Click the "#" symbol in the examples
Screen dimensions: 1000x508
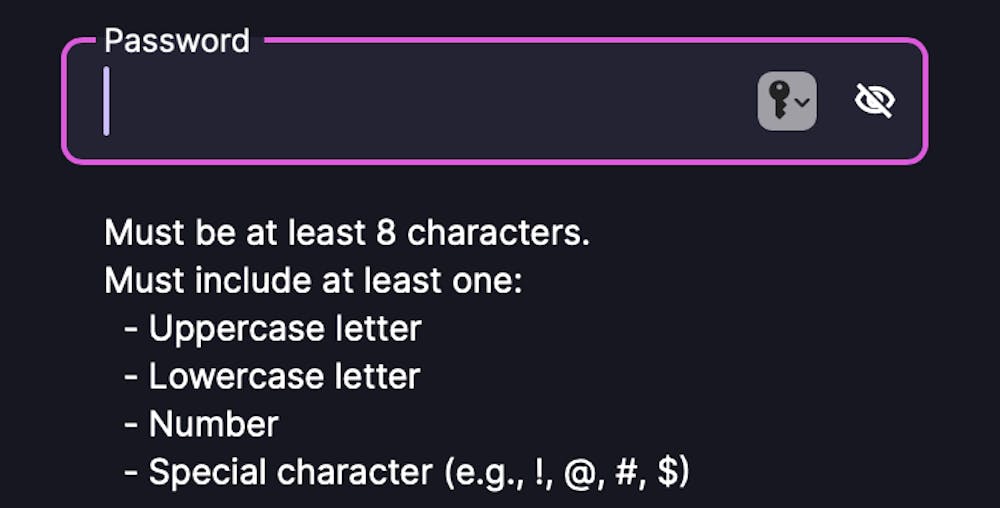click(624, 473)
